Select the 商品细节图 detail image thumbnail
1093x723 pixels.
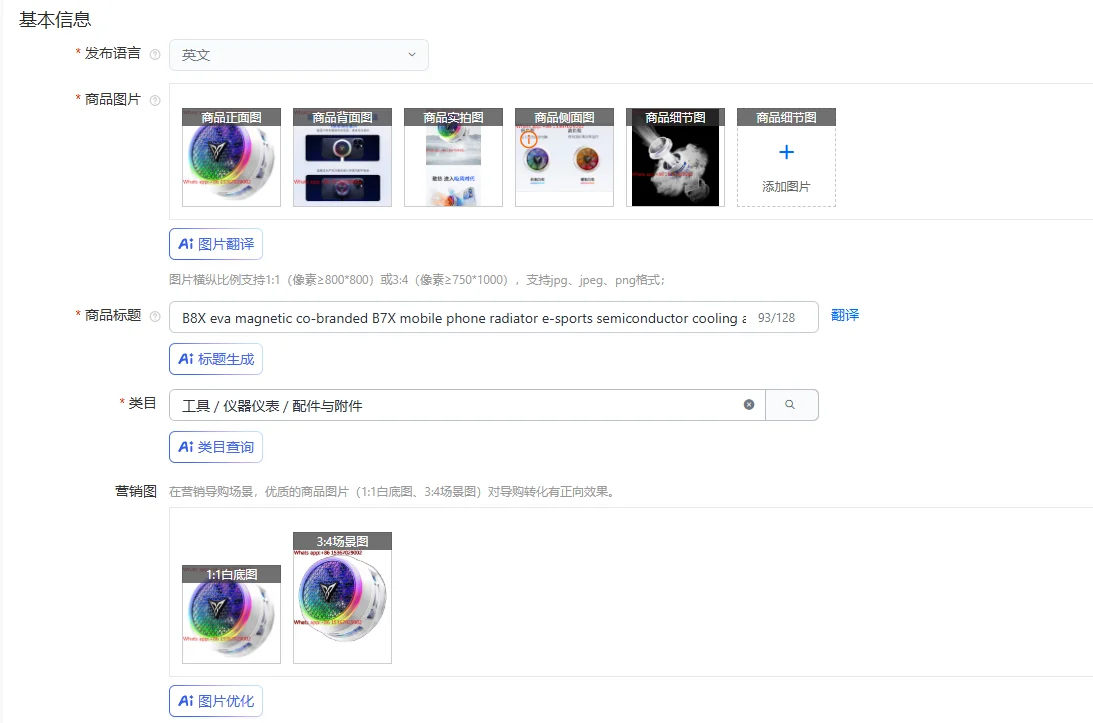pyautogui.click(x=675, y=157)
